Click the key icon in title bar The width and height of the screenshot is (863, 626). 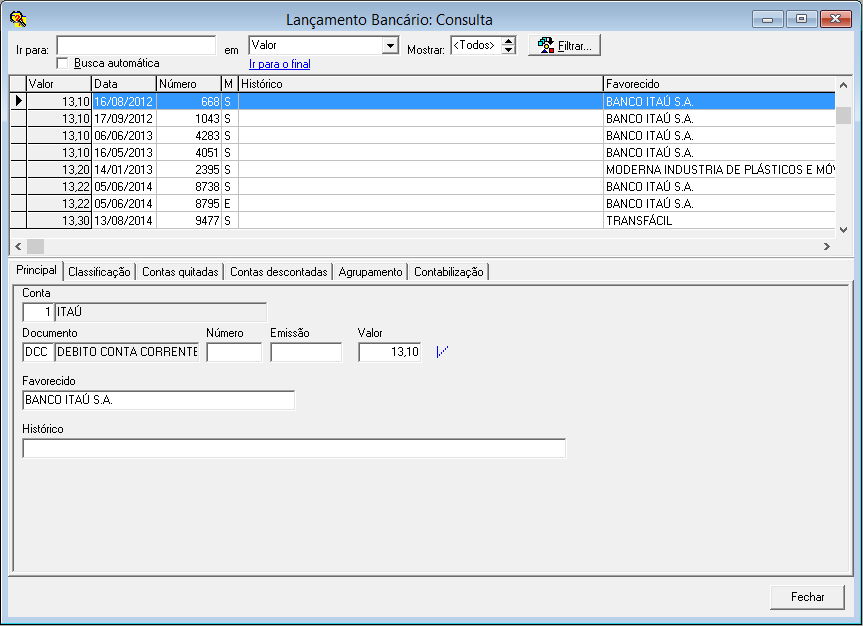[17, 18]
